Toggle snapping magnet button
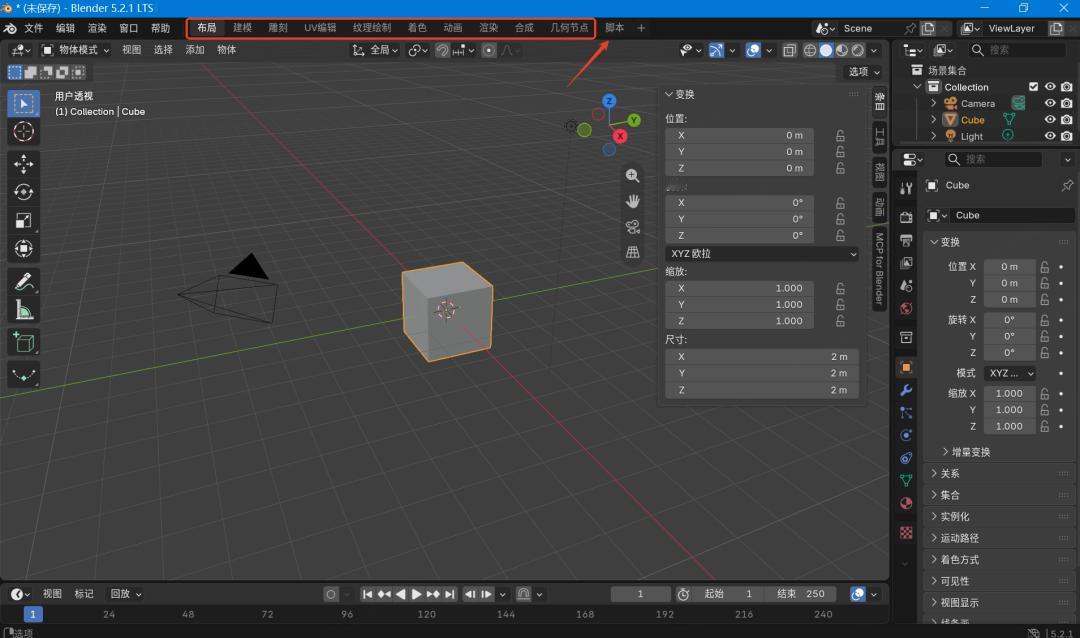This screenshot has width=1080, height=638. click(x=442, y=50)
